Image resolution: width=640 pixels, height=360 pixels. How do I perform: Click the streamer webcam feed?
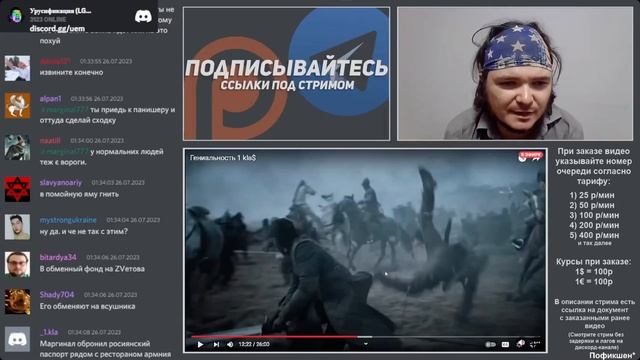click(x=515, y=73)
